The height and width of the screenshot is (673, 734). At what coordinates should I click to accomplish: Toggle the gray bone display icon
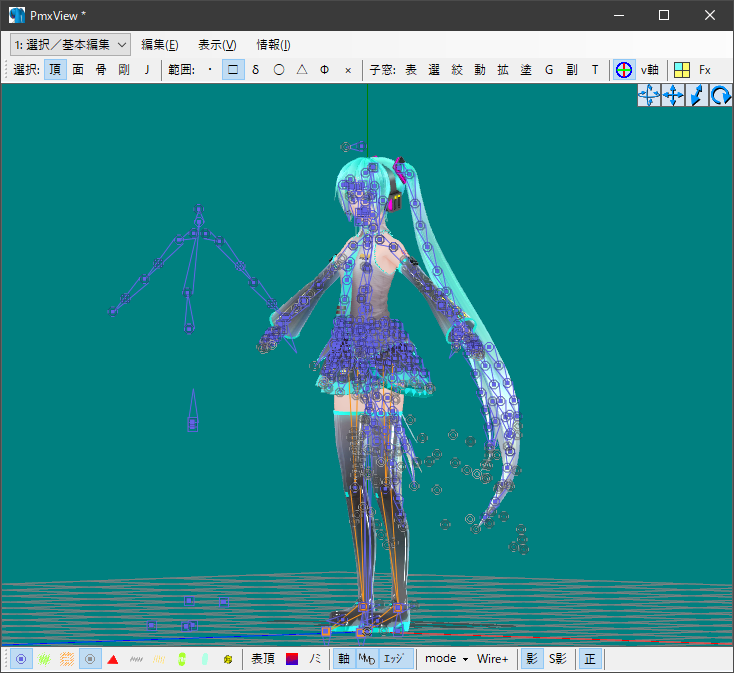click(90, 659)
